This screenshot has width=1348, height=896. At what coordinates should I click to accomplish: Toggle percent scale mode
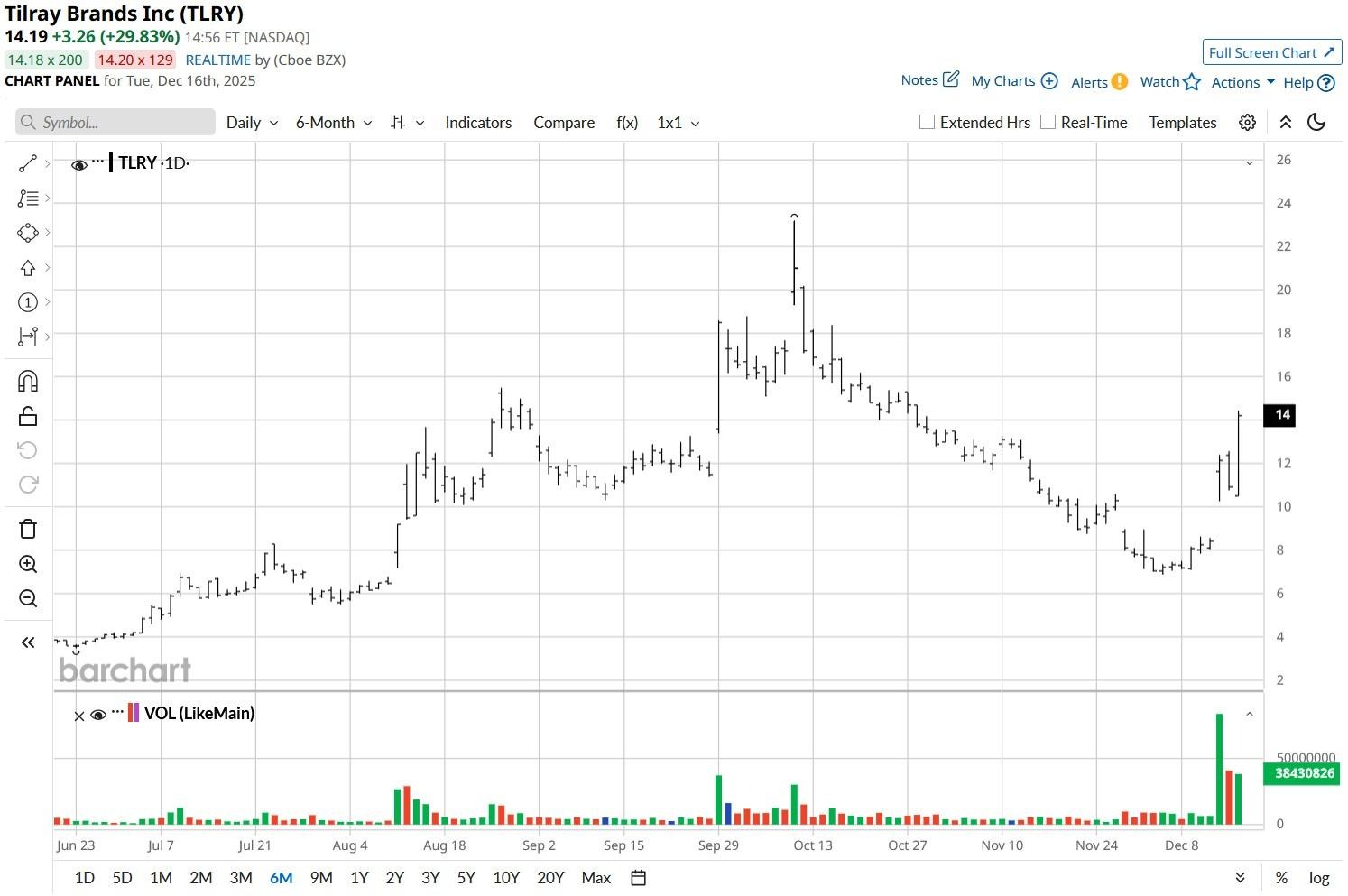(1281, 878)
